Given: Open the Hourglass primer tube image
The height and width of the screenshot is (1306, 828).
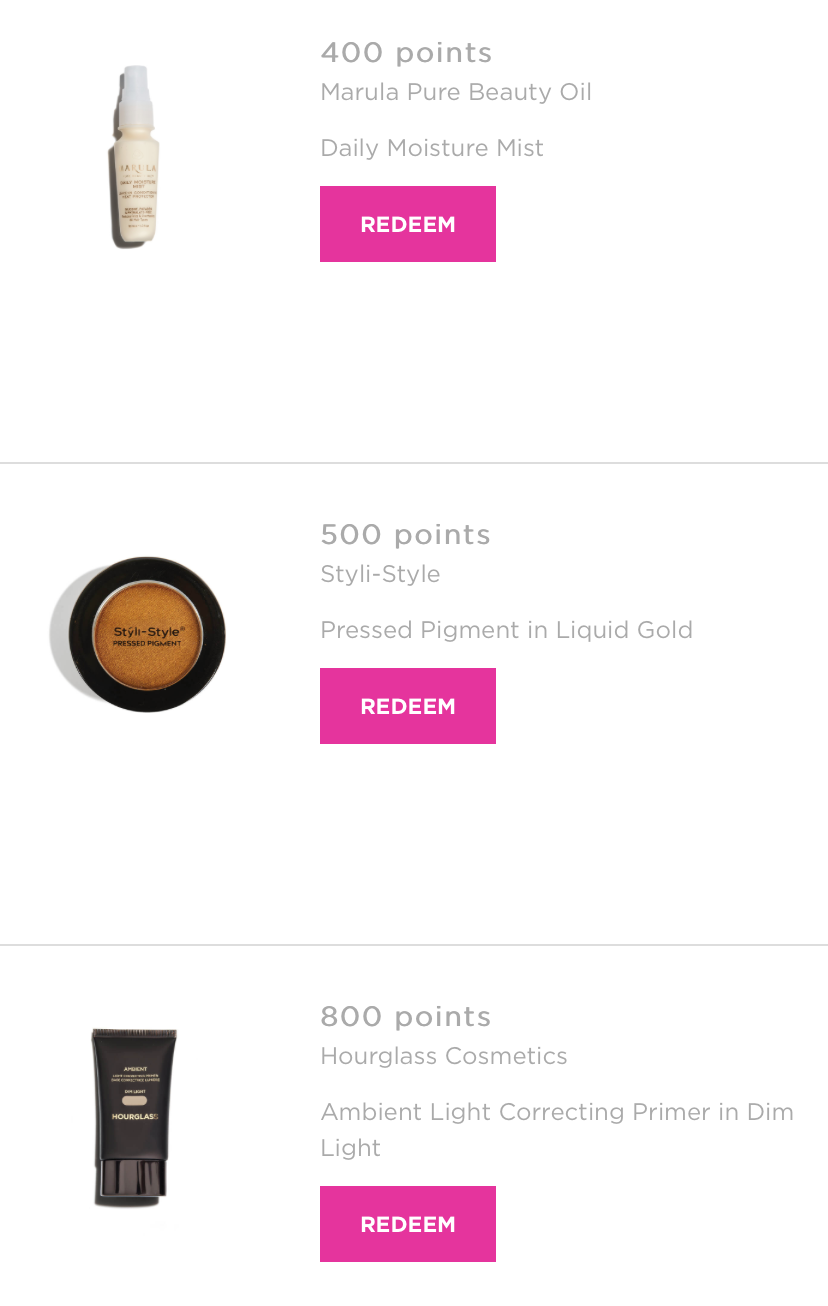Looking at the screenshot, I should click(134, 1117).
